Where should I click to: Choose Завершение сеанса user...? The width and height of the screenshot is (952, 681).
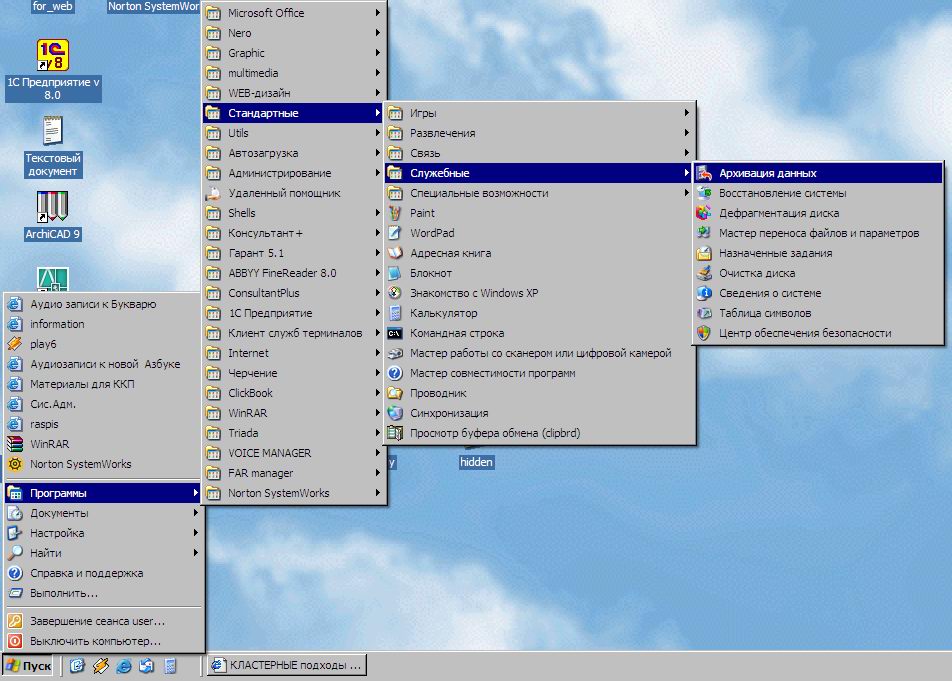pos(103,621)
